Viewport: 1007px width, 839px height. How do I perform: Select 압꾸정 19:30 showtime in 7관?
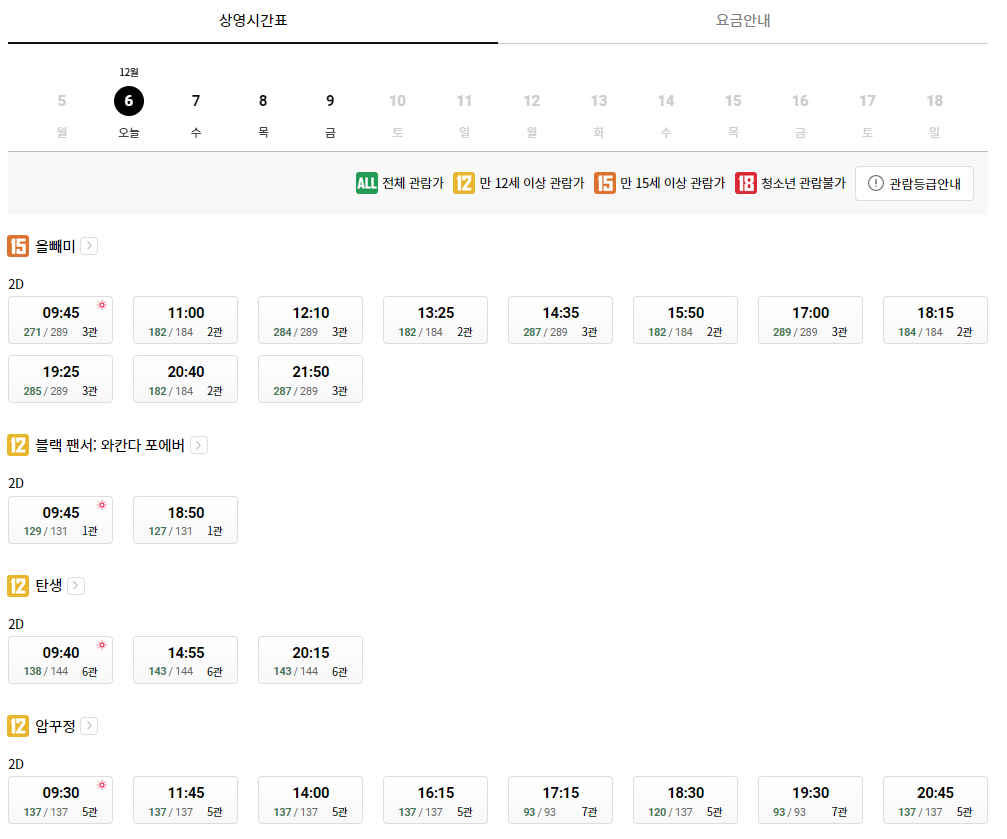pos(810,800)
